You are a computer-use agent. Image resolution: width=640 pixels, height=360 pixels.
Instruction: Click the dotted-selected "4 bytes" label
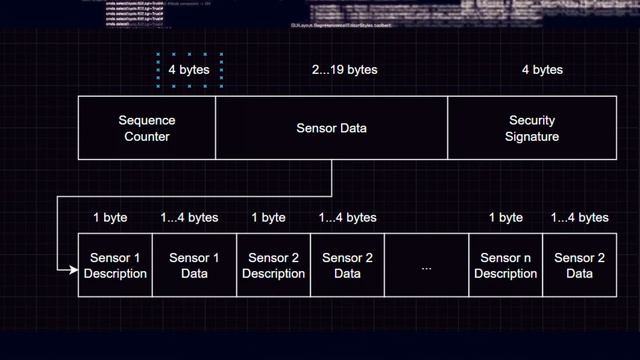[189, 70]
